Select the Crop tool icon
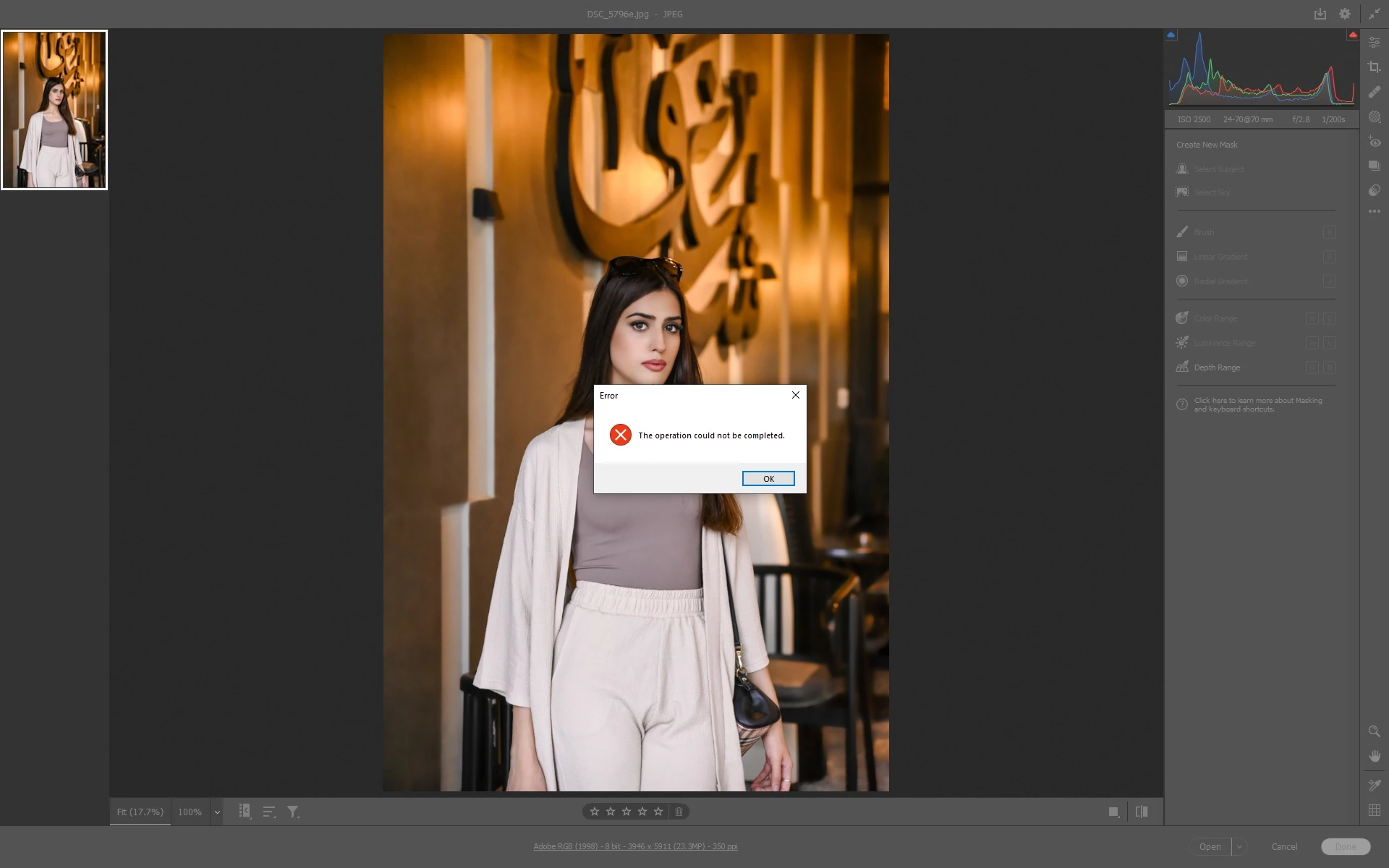This screenshot has height=868, width=1389. [1374, 67]
